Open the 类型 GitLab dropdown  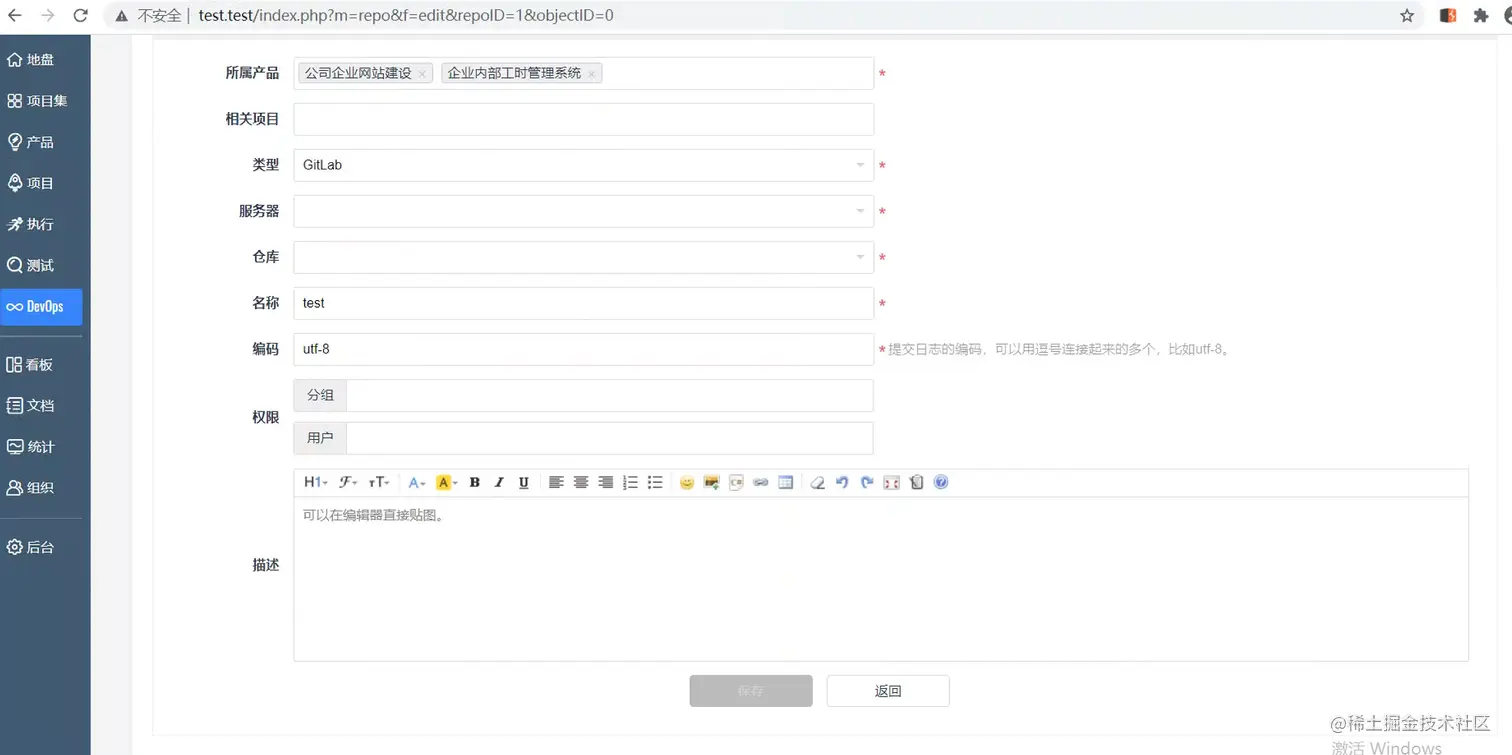point(584,165)
